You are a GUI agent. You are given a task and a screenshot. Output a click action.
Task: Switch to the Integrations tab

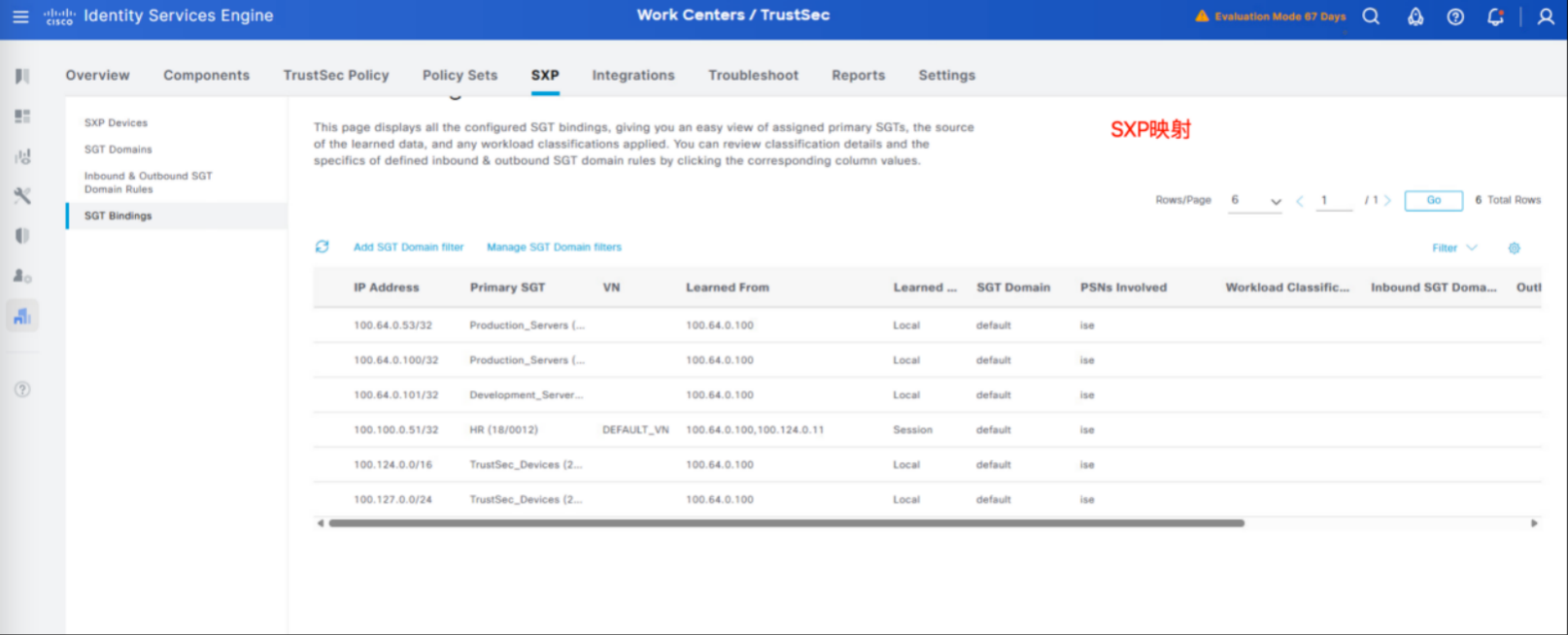pos(633,75)
